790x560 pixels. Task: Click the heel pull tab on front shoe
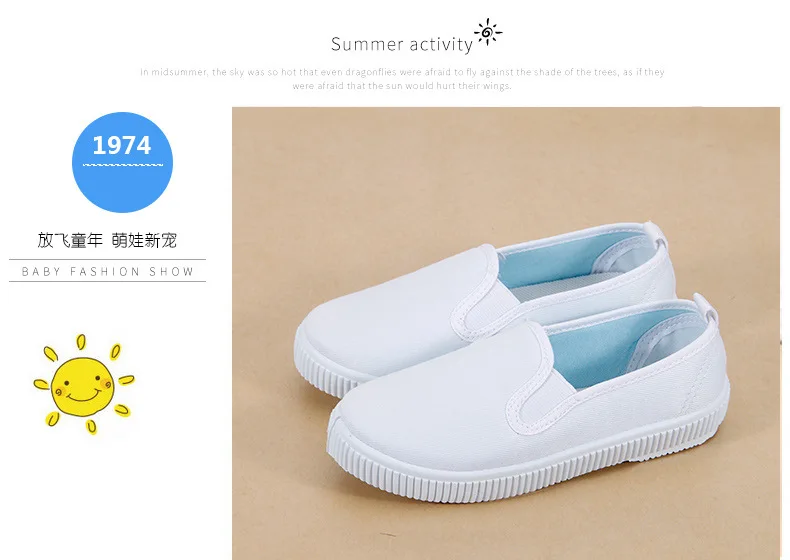pyautogui.click(x=706, y=308)
